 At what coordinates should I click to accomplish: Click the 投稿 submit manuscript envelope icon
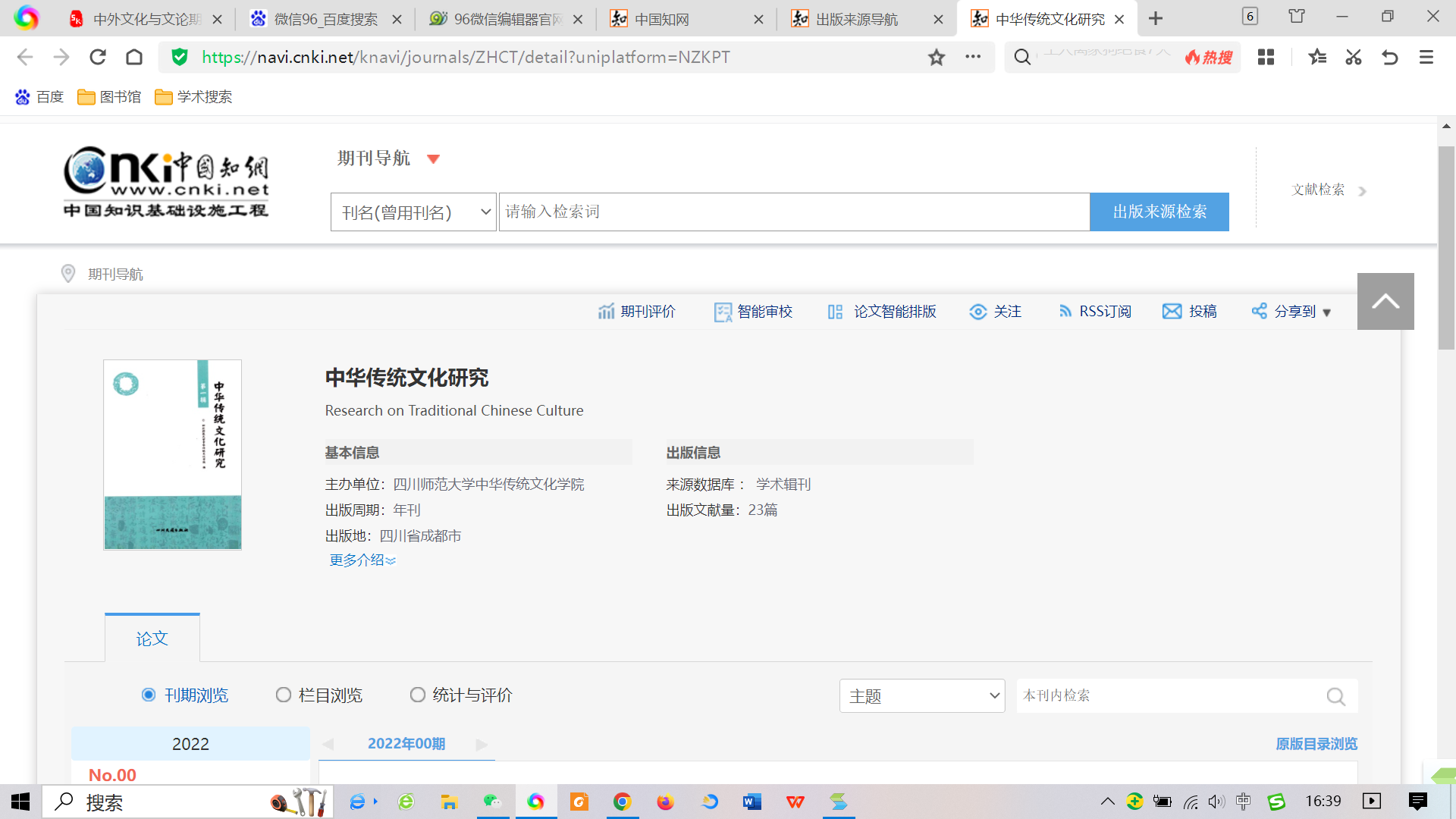pyautogui.click(x=1172, y=312)
